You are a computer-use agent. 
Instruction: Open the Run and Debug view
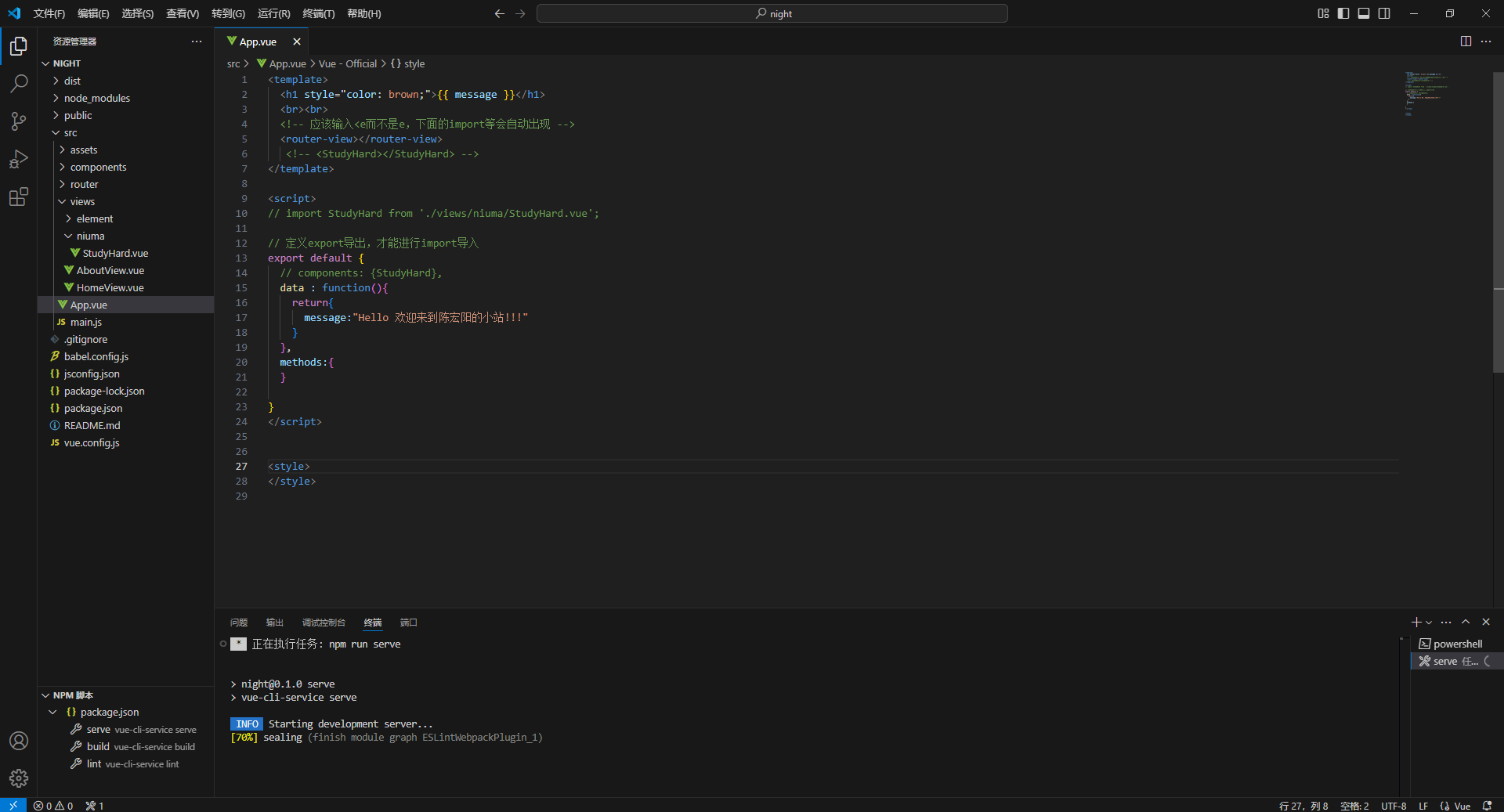(x=19, y=159)
